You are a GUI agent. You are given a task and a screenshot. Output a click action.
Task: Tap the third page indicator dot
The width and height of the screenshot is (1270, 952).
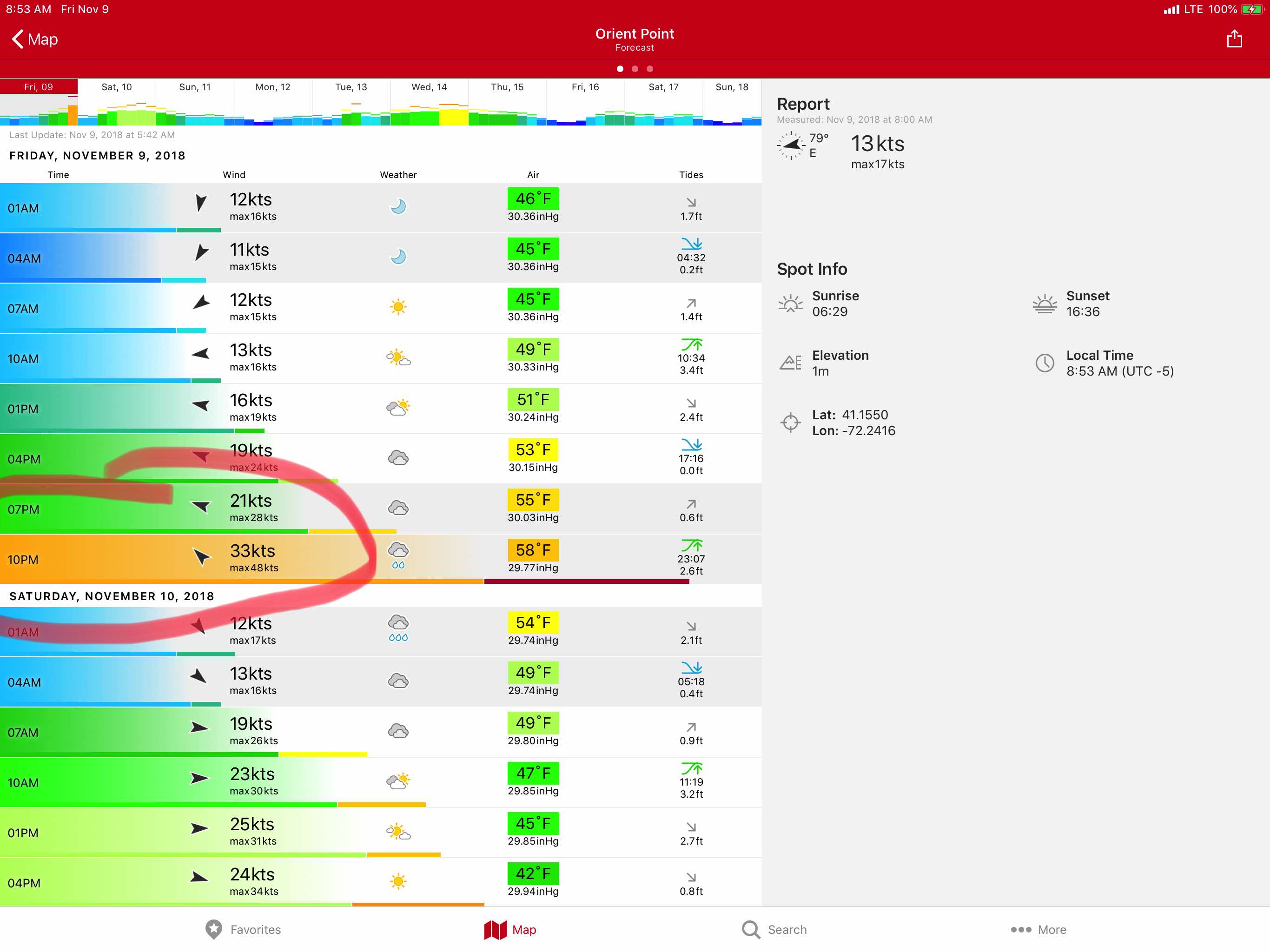coord(650,69)
